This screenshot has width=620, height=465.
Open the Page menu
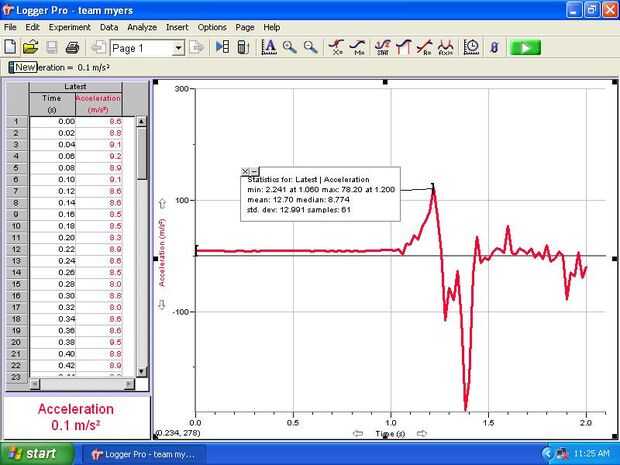(245, 27)
